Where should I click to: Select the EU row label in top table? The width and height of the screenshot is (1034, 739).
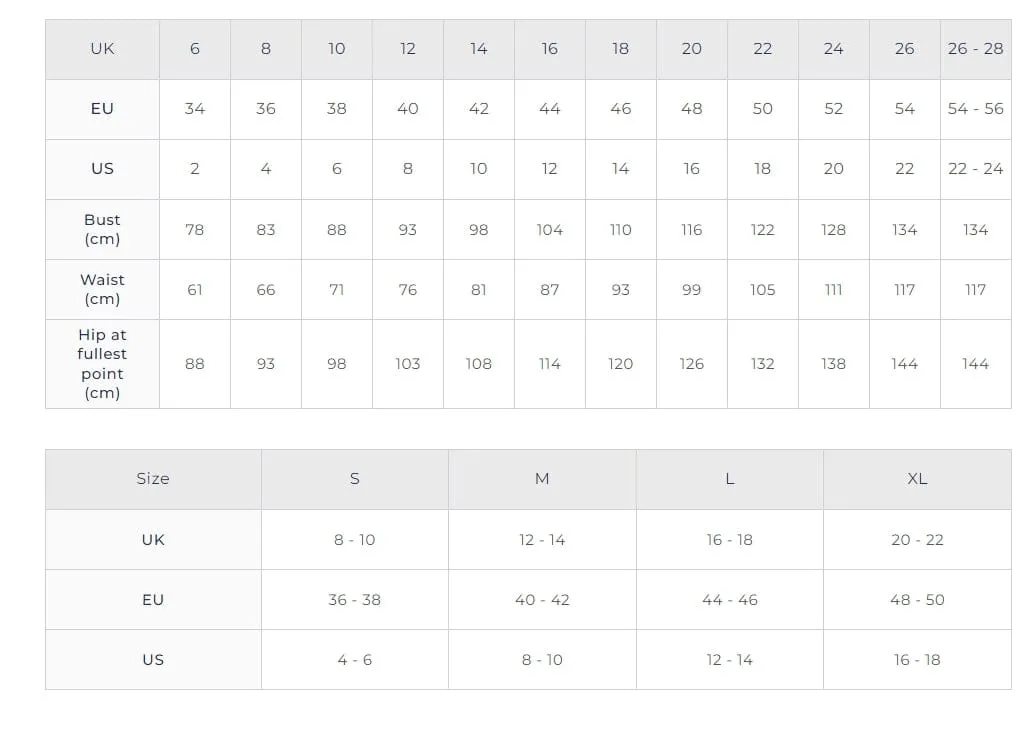tap(102, 109)
